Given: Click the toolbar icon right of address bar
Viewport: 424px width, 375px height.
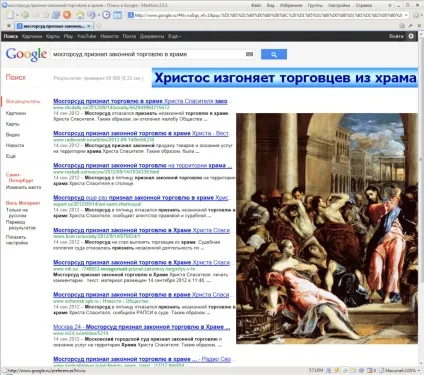Looking at the screenshot, I should (415, 15).
